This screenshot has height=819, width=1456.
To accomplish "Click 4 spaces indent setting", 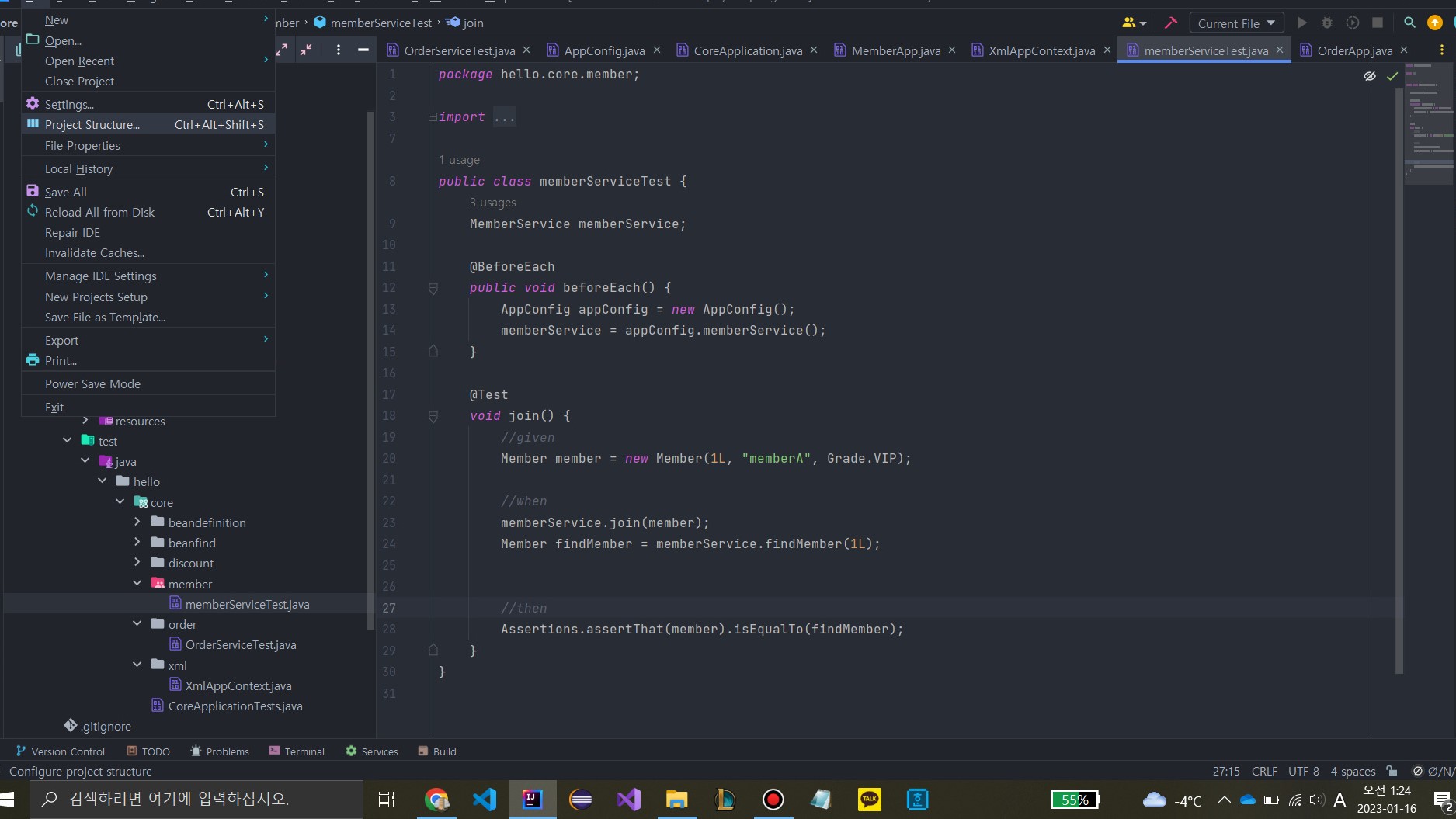I will (1353, 771).
